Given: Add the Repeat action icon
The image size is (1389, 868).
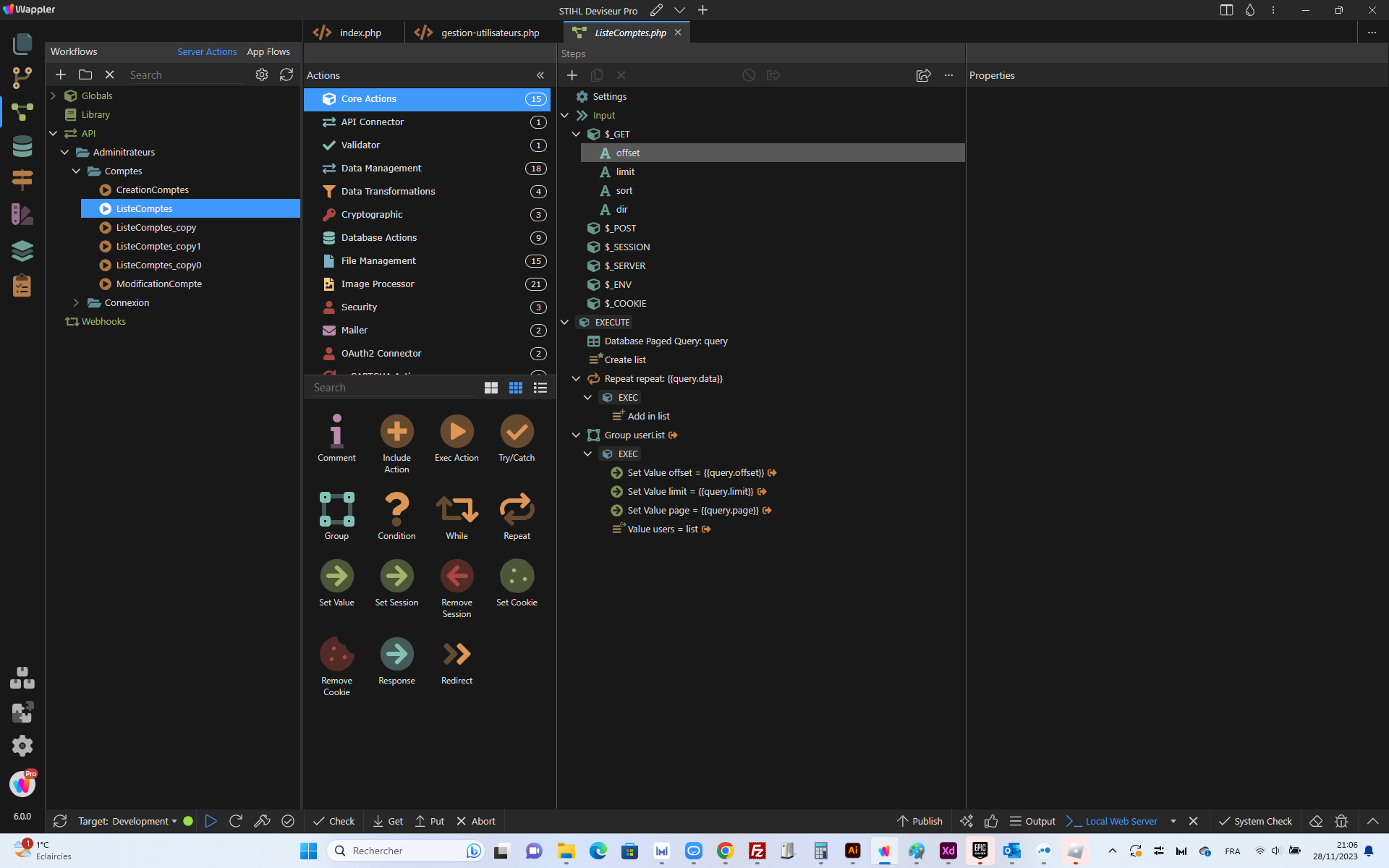Looking at the screenshot, I should (x=517, y=509).
